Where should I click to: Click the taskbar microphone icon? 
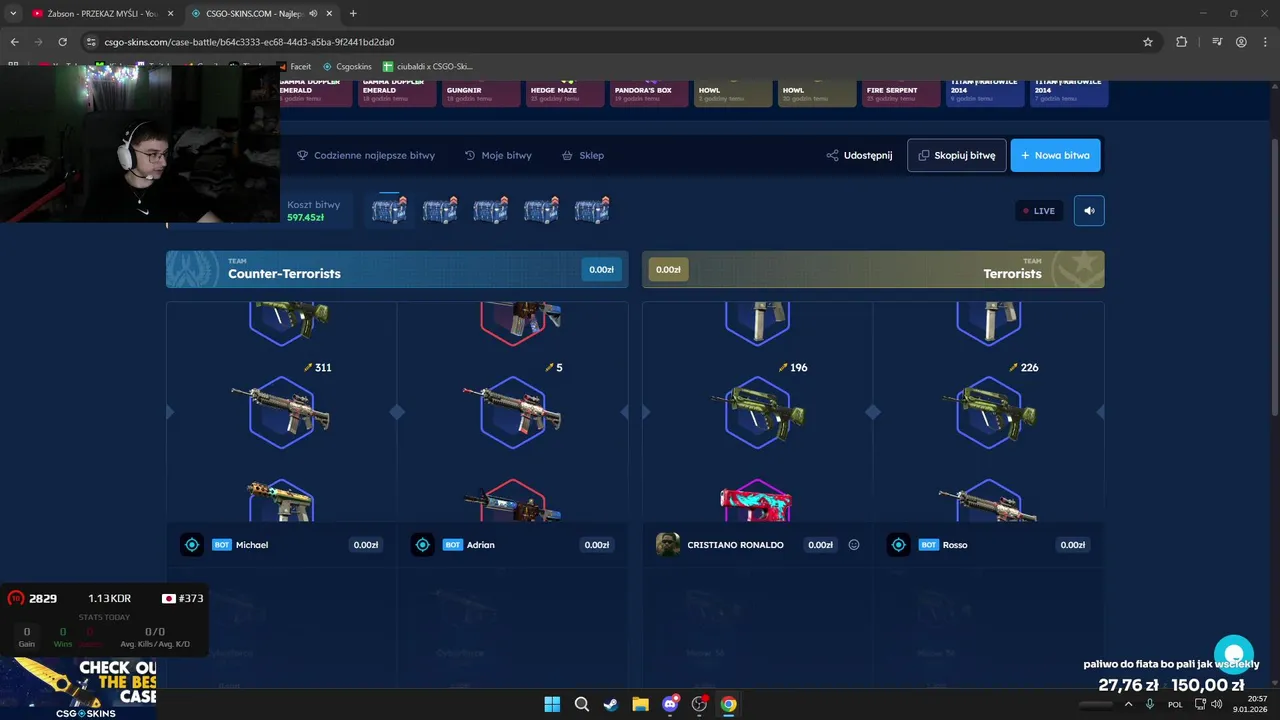[1150, 704]
